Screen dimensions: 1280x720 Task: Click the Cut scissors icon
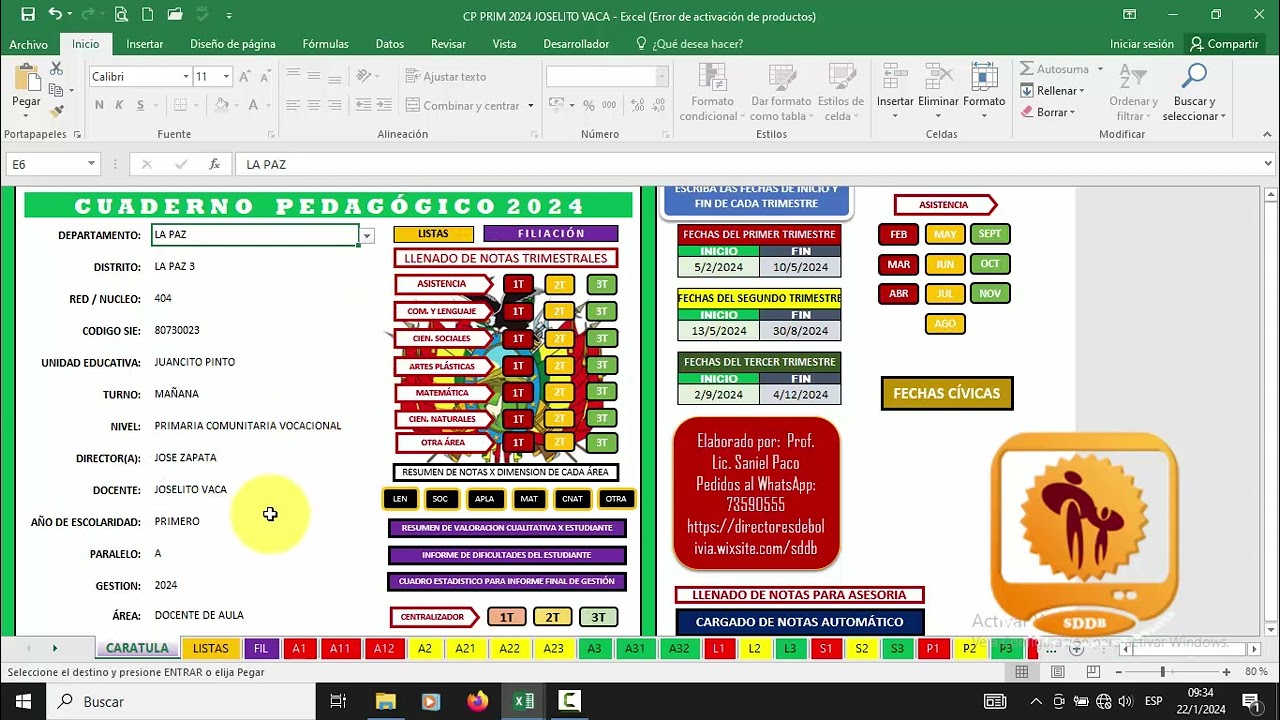tap(56, 68)
